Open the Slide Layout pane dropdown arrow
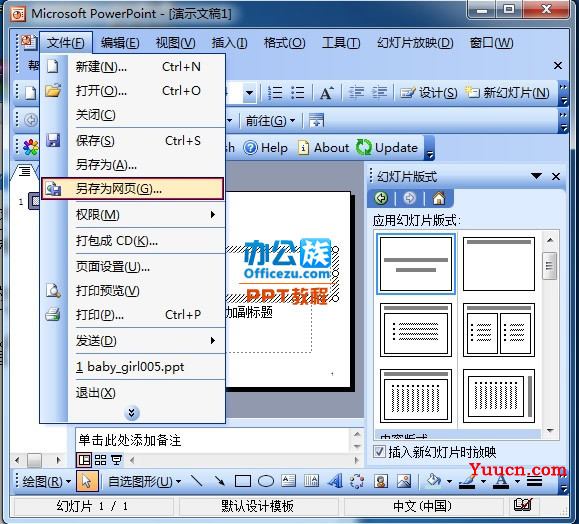This screenshot has height=524, width=579. (537, 176)
